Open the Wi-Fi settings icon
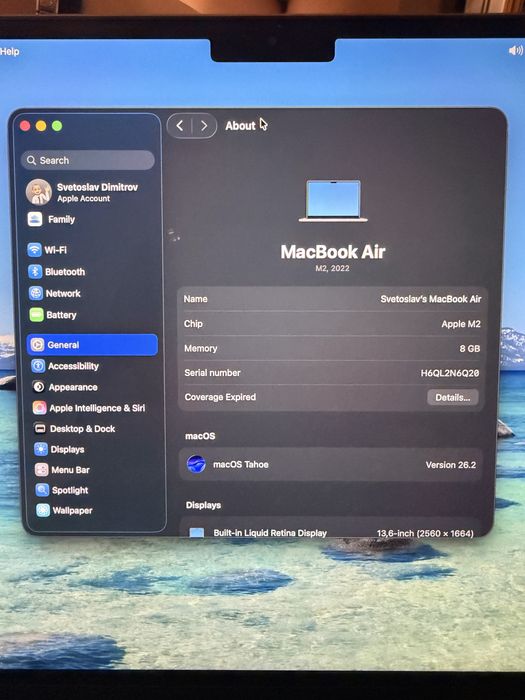This screenshot has height=700, width=525. point(34,250)
